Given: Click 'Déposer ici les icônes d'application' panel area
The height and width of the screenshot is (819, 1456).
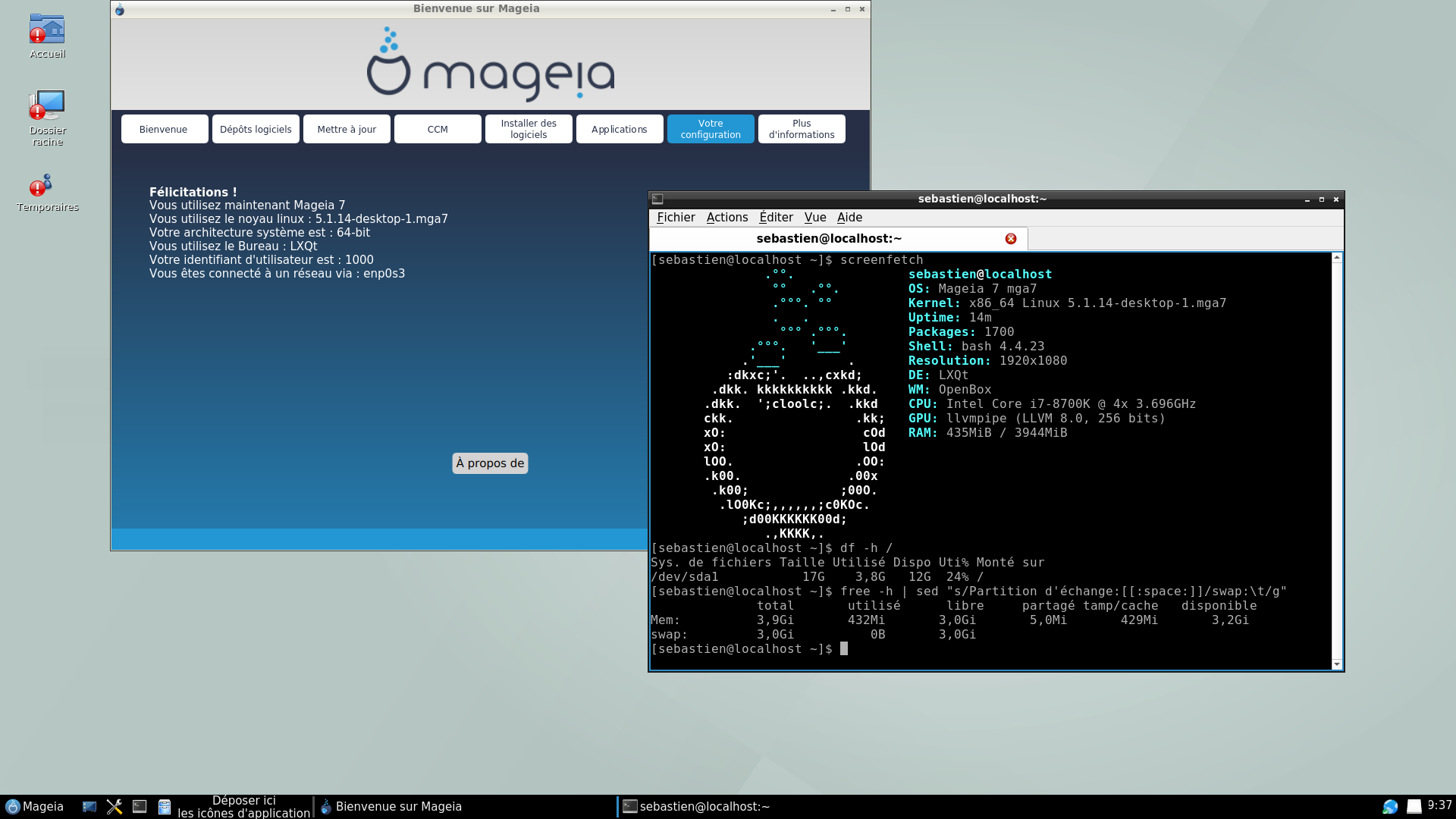Looking at the screenshot, I should pyautogui.click(x=244, y=807).
